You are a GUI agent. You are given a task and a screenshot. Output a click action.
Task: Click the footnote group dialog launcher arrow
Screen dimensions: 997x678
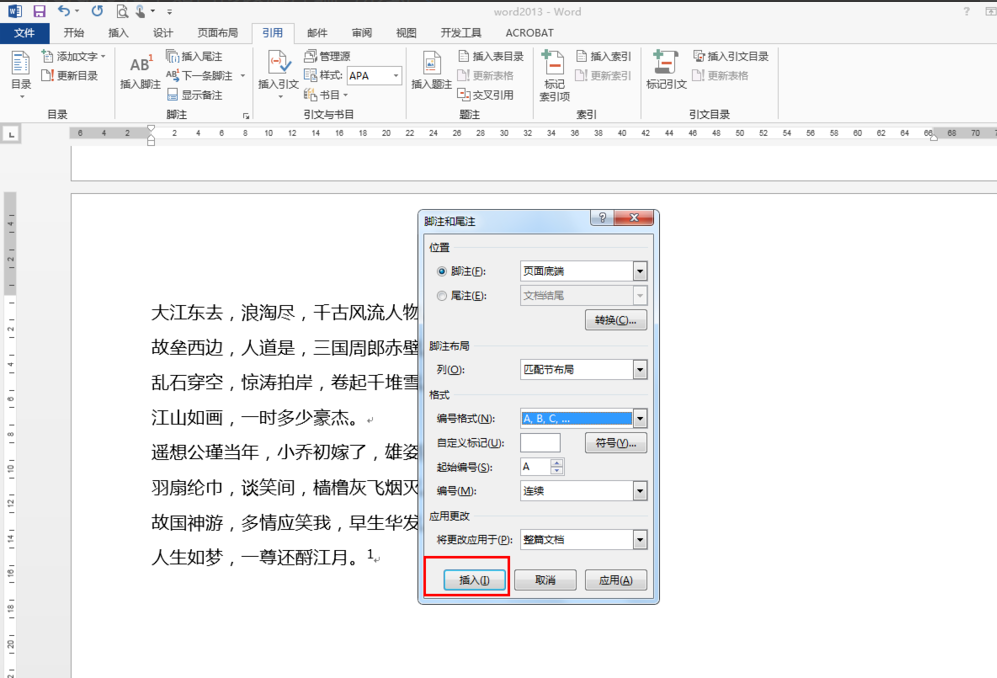[x=246, y=116]
